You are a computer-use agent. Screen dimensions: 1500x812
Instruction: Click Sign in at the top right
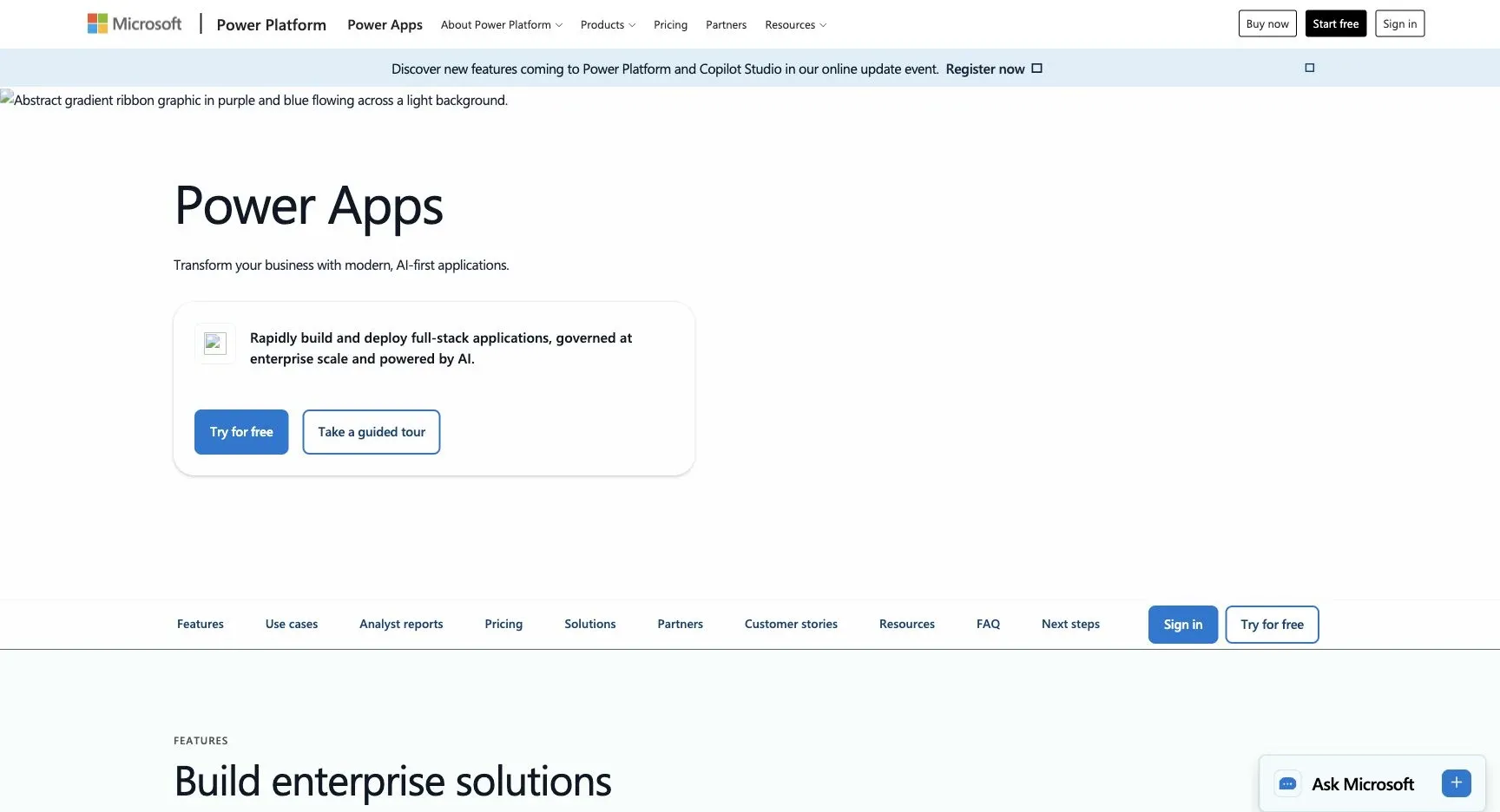click(x=1400, y=23)
